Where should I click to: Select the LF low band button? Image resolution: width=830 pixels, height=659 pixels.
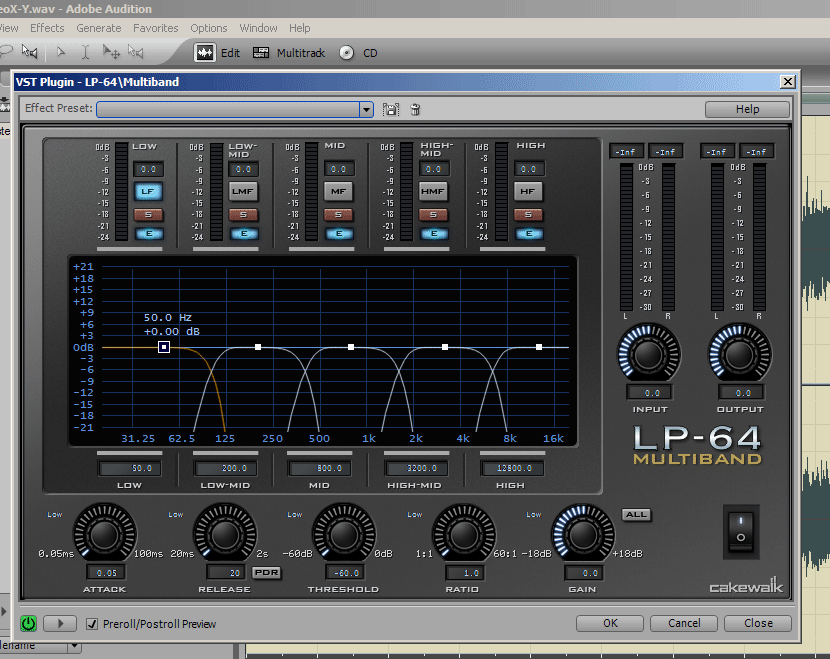(x=148, y=191)
